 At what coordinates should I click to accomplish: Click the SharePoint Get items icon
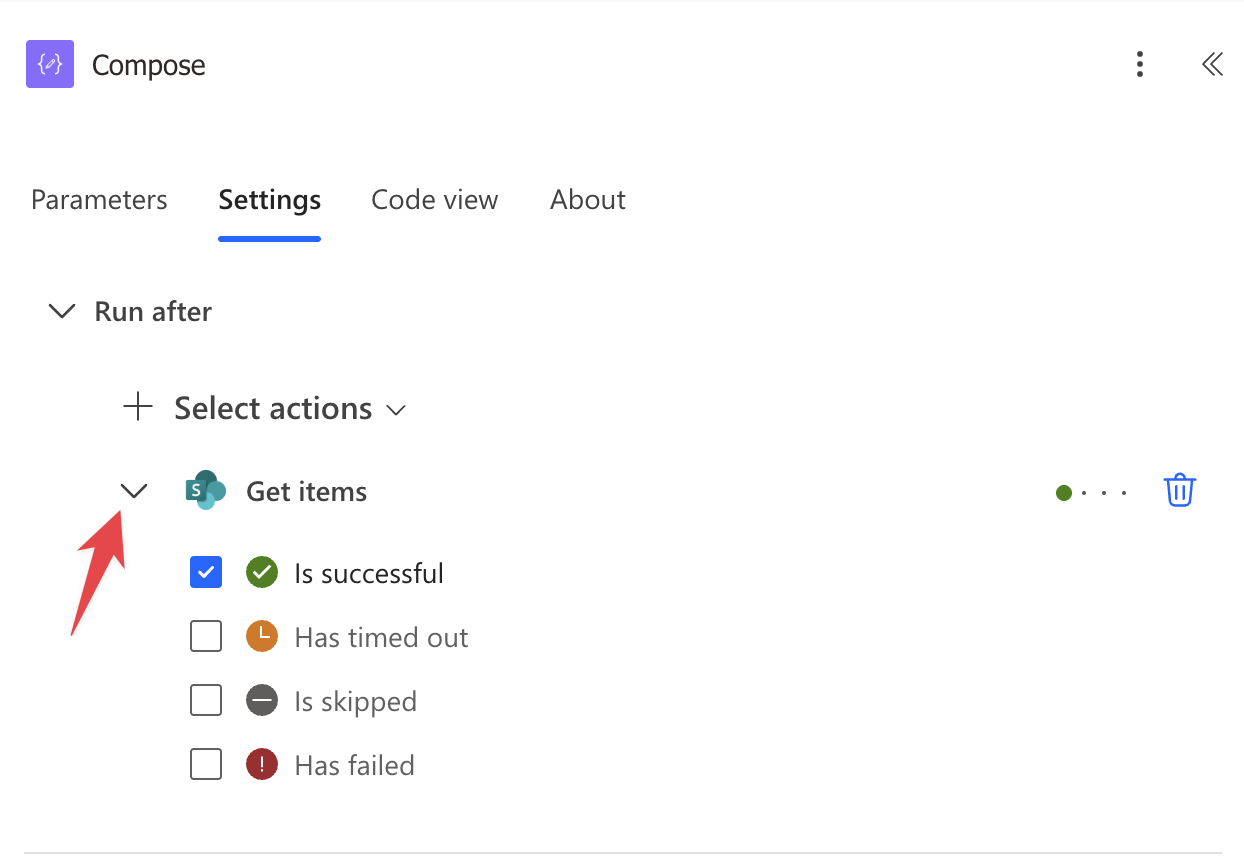click(x=206, y=490)
